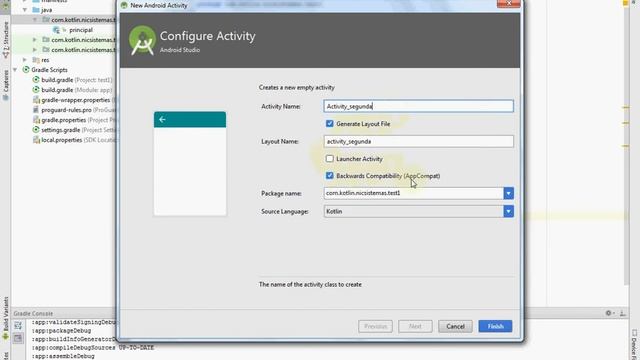Click the Cancel button
The image size is (640, 360).
click(x=455, y=326)
